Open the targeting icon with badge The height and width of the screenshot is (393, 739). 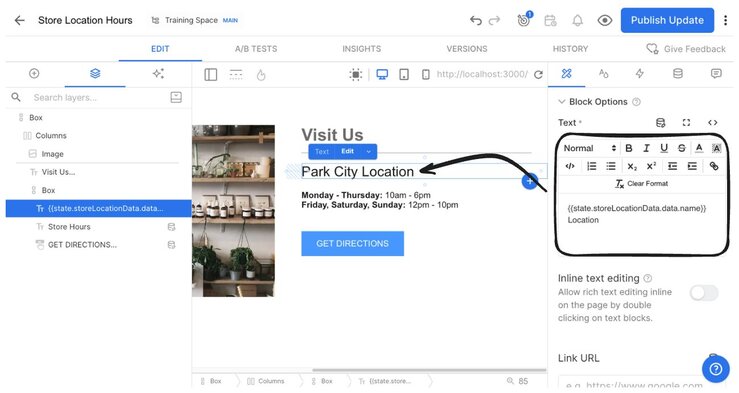click(524, 20)
